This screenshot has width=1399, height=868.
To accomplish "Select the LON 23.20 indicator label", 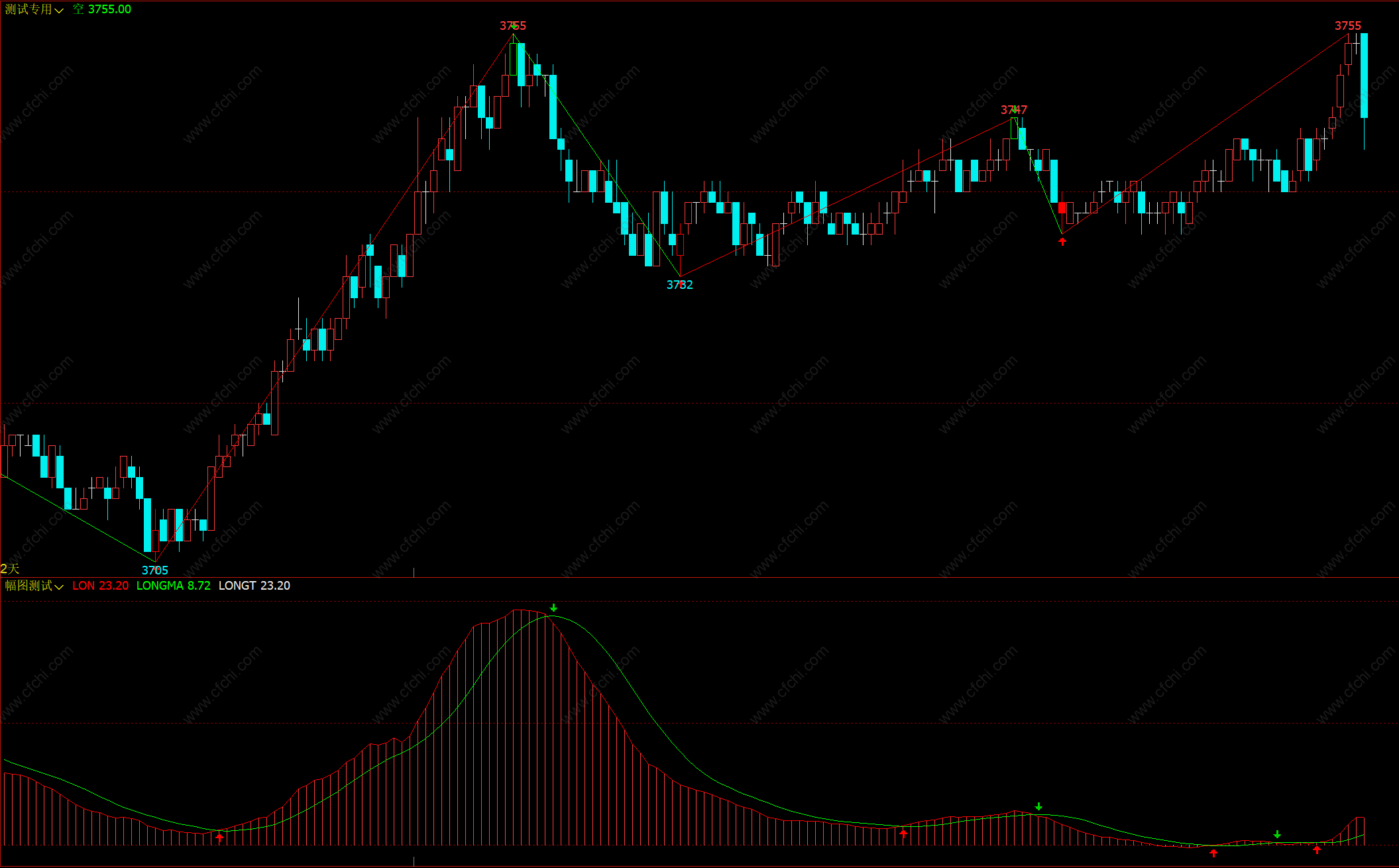I will pyautogui.click(x=100, y=586).
